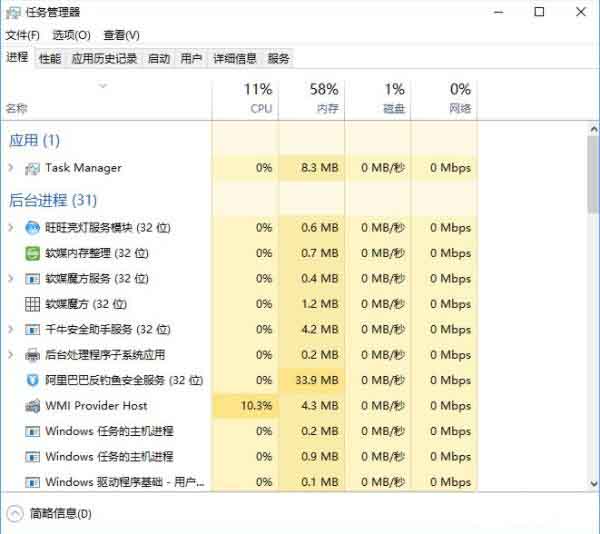Open the 文件(F) menu
The width and height of the screenshot is (600, 534).
[x=22, y=35]
